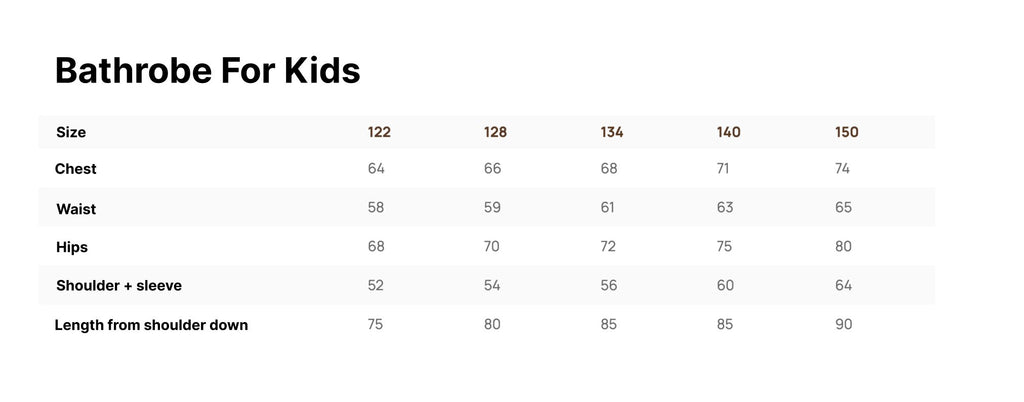Select the size 140 column header
1024x402 pixels.
728,132
